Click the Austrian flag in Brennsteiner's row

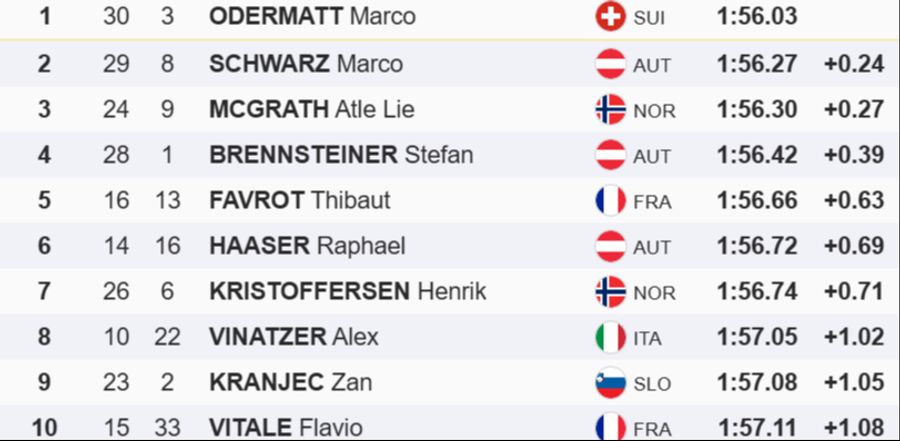[x=610, y=155]
